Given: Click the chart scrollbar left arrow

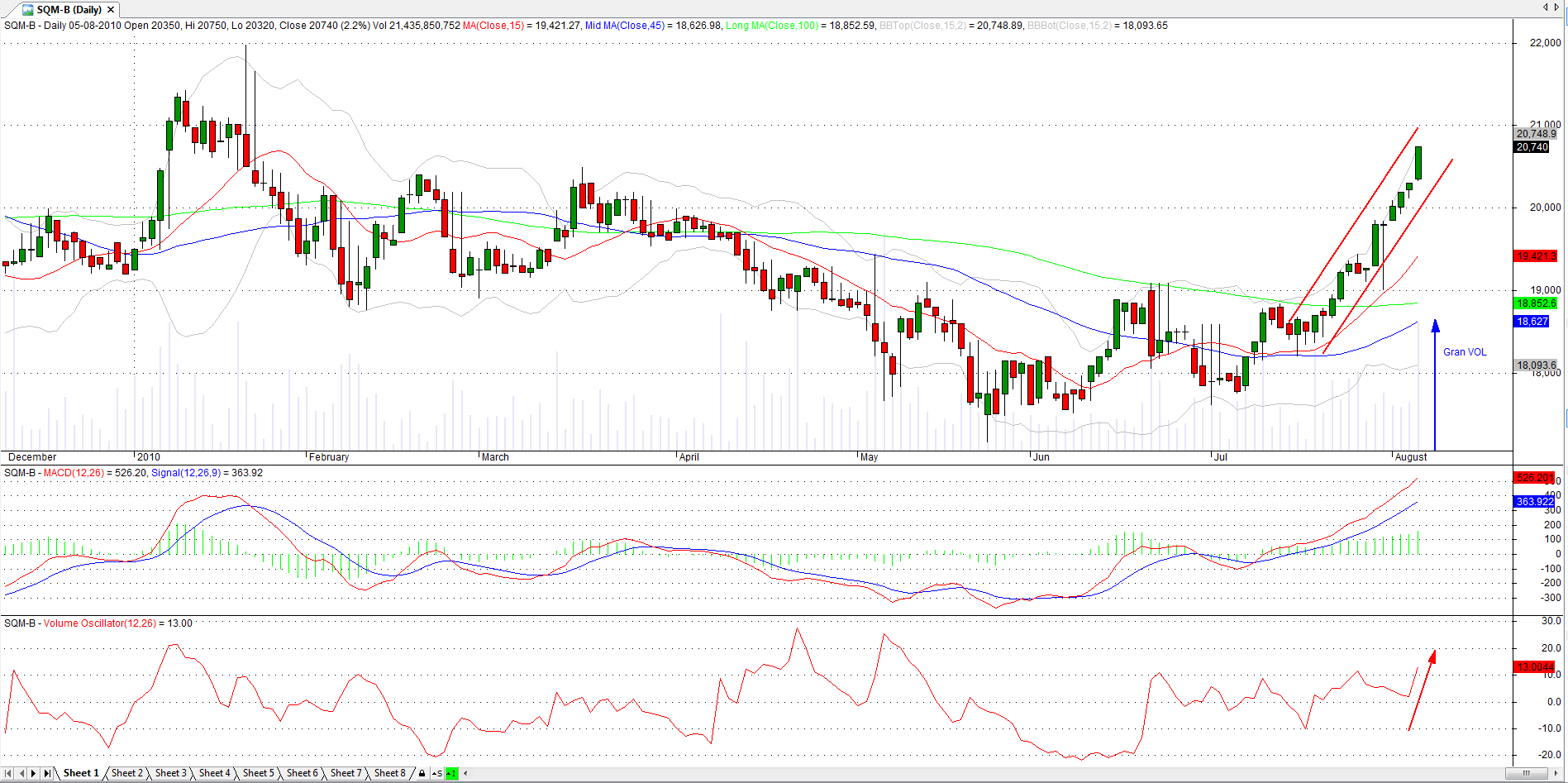Looking at the screenshot, I should 465,773.
